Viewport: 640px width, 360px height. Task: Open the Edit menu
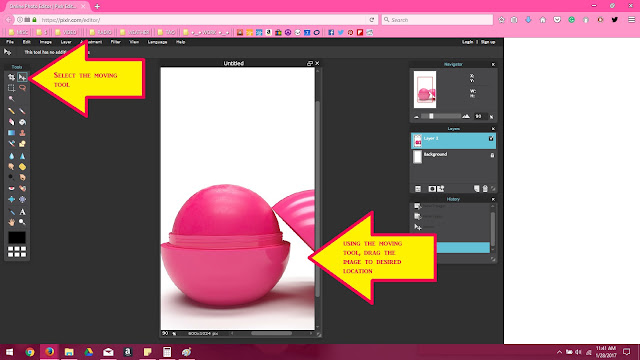click(x=27, y=42)
